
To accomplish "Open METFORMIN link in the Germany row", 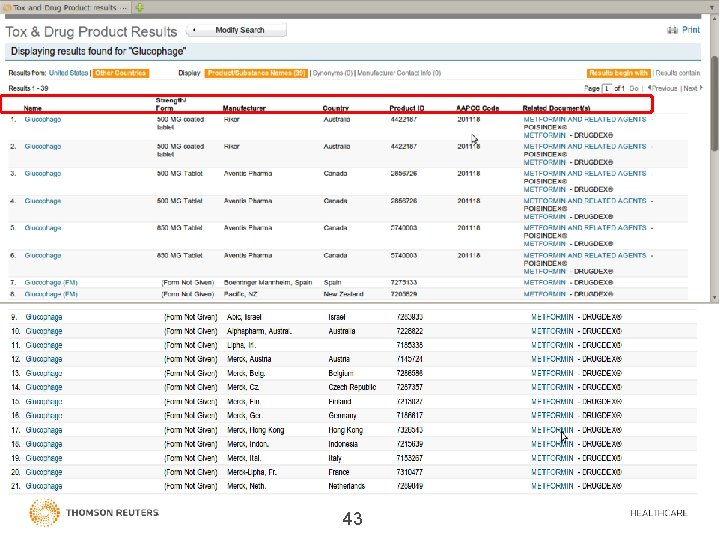I will click(x=552, y=416).
